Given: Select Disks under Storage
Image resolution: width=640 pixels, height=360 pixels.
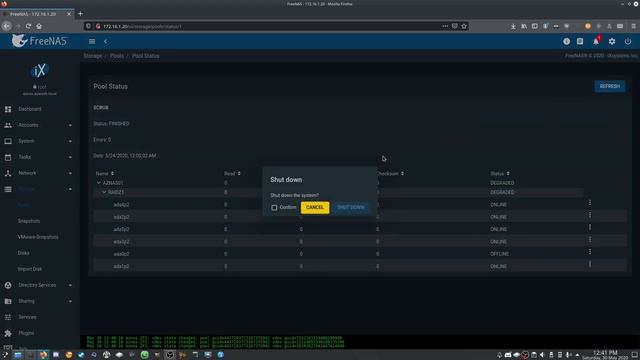Looking at the screenshot, I should pyautogui.click(x=24, y=253).
